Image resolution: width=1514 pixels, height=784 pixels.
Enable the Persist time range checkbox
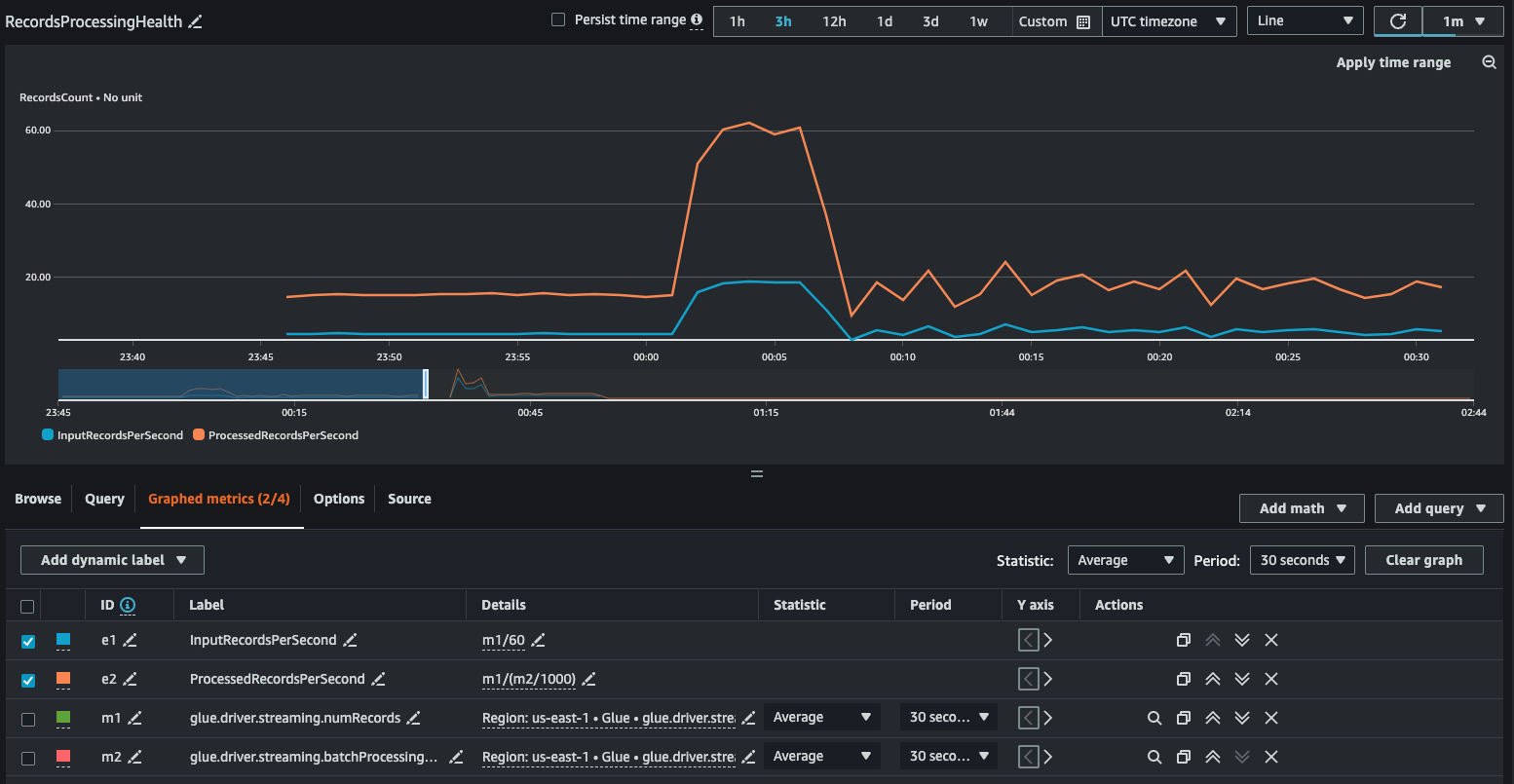click(x=558, y=19)
